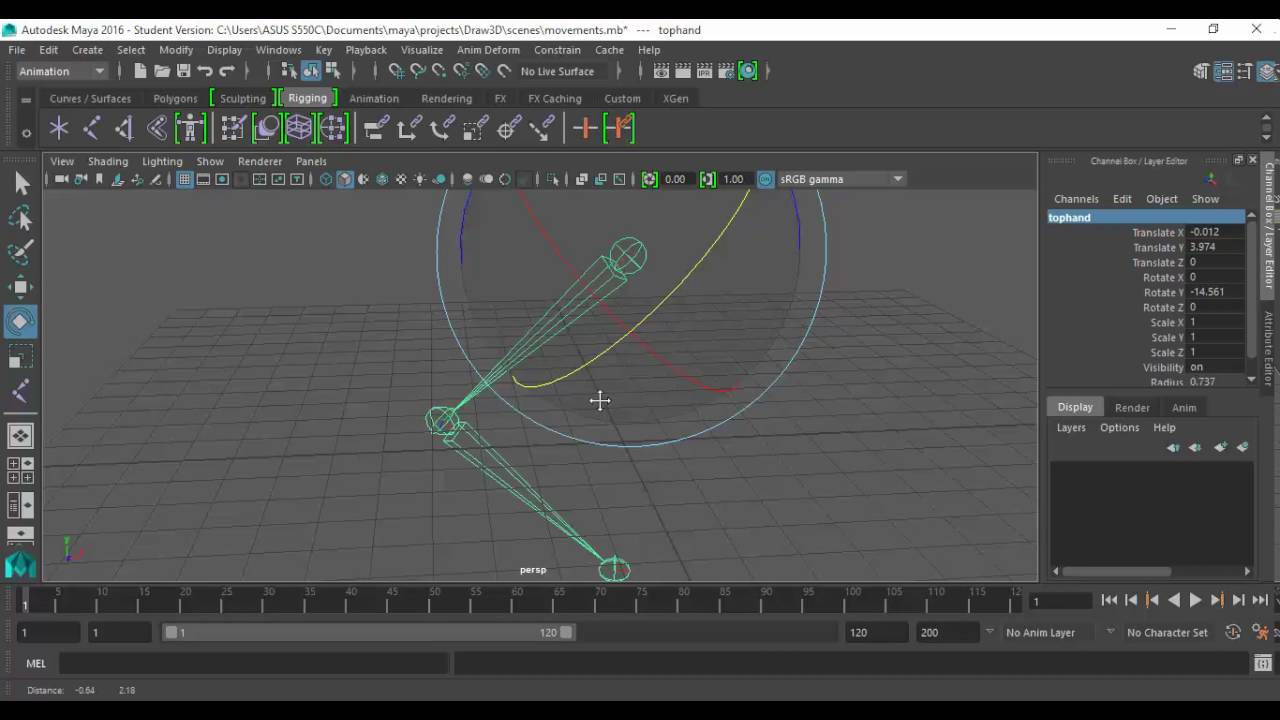Viewport: 1280px width, 720px height.
Task: Click the time range slider bar
Action: click(368, 632)
